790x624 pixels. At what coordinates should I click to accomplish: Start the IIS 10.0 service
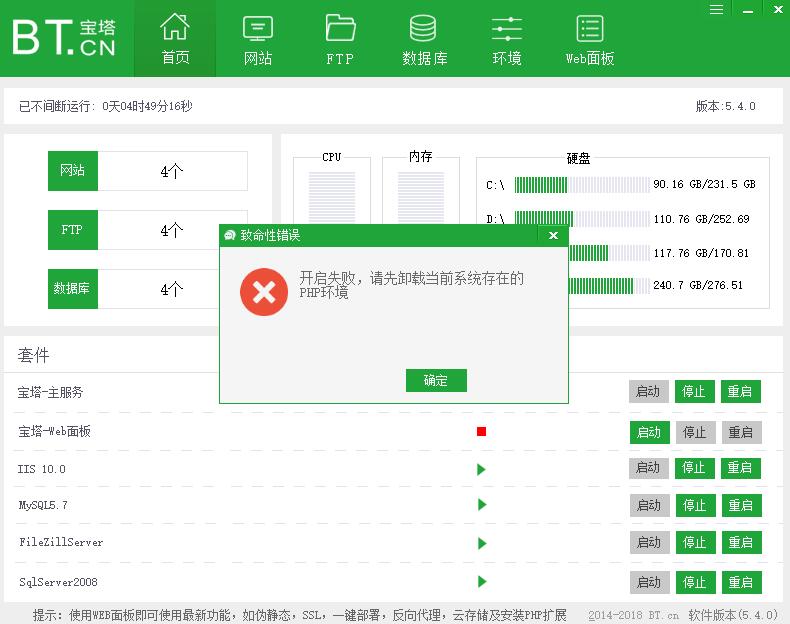point(648,468)
